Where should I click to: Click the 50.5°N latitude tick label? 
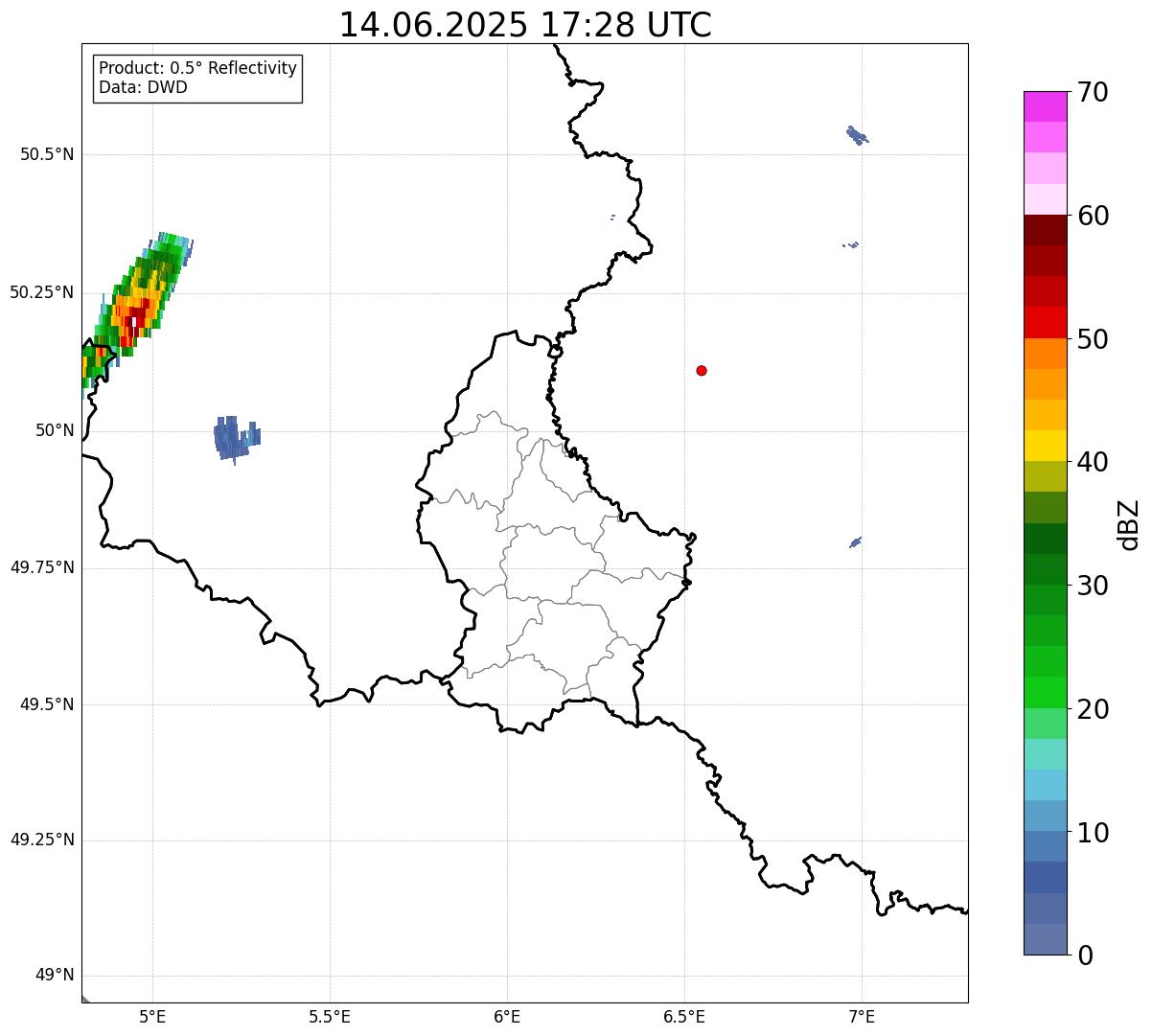(47, 154)
